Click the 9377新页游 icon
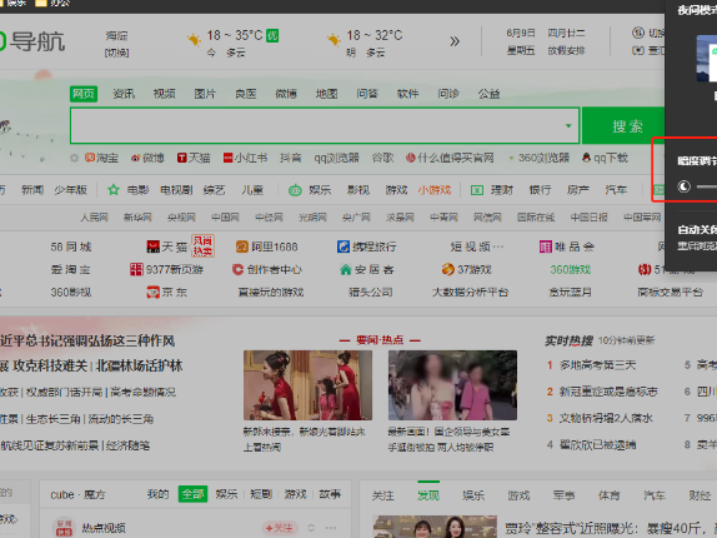Image resolution: width=717 pixels, height=538 pixels. point(136,270)
